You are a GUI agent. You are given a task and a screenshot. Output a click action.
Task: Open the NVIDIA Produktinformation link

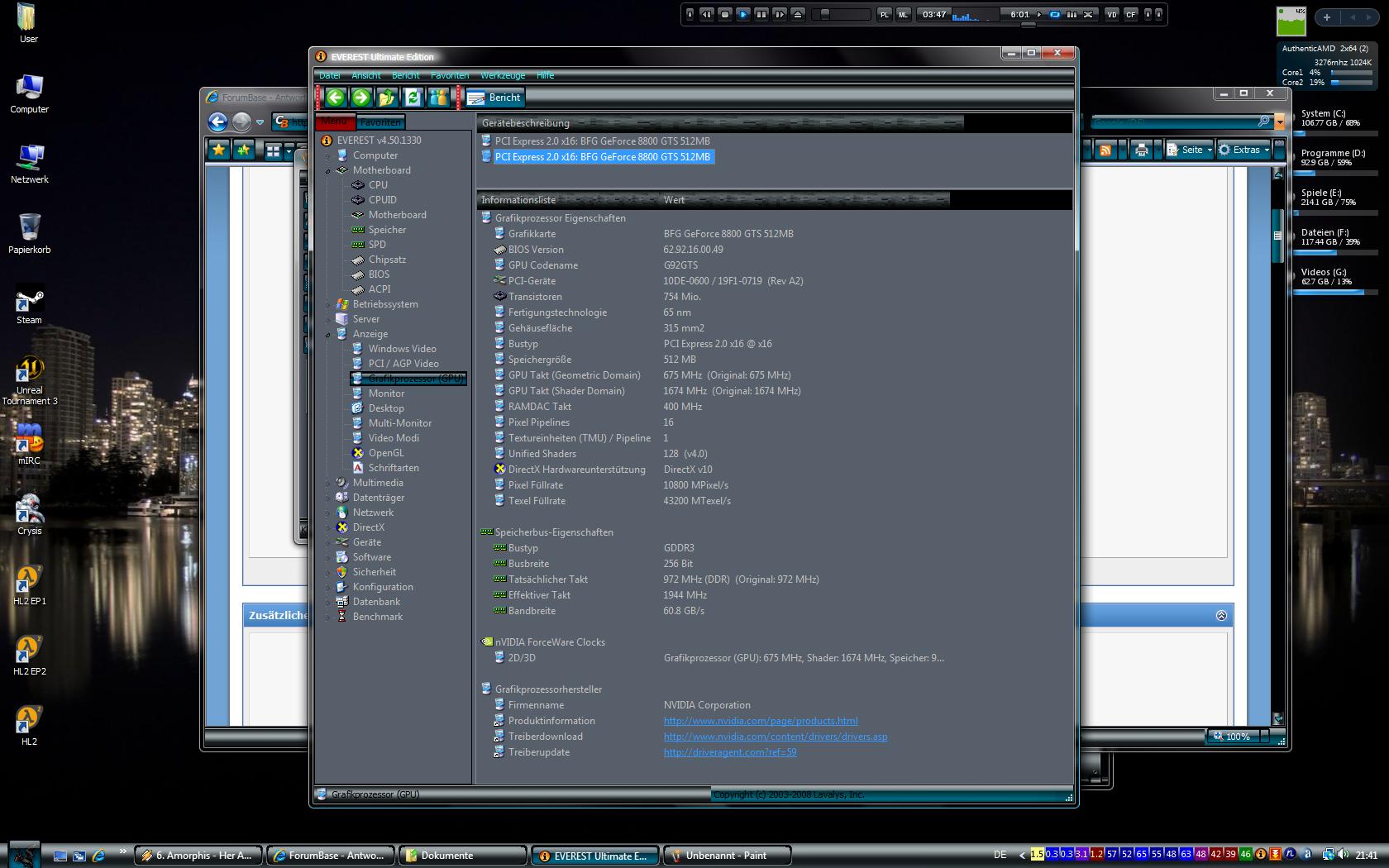coord(761,721)
